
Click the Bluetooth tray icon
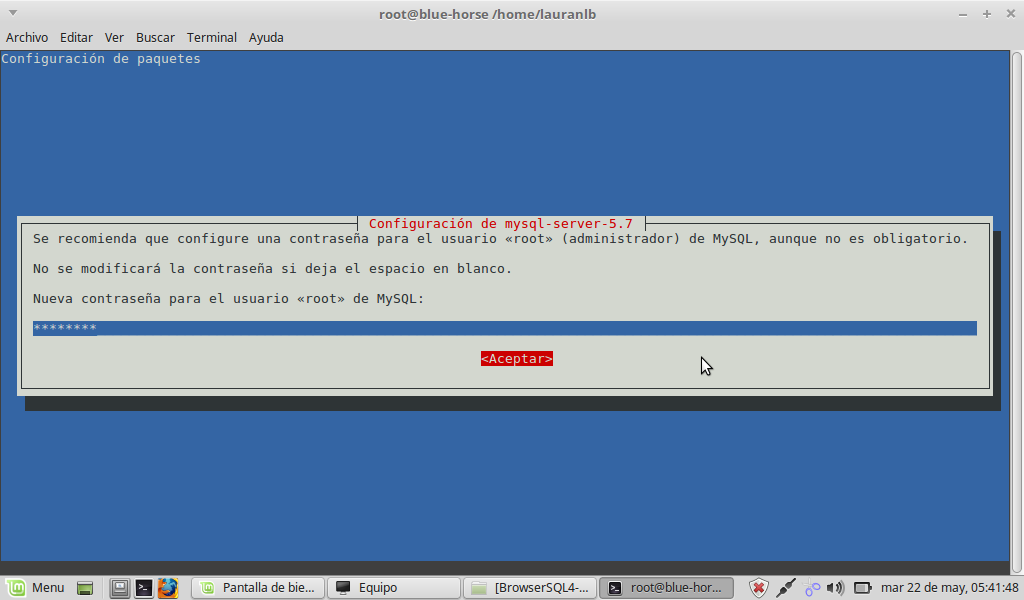click(812, 588)
